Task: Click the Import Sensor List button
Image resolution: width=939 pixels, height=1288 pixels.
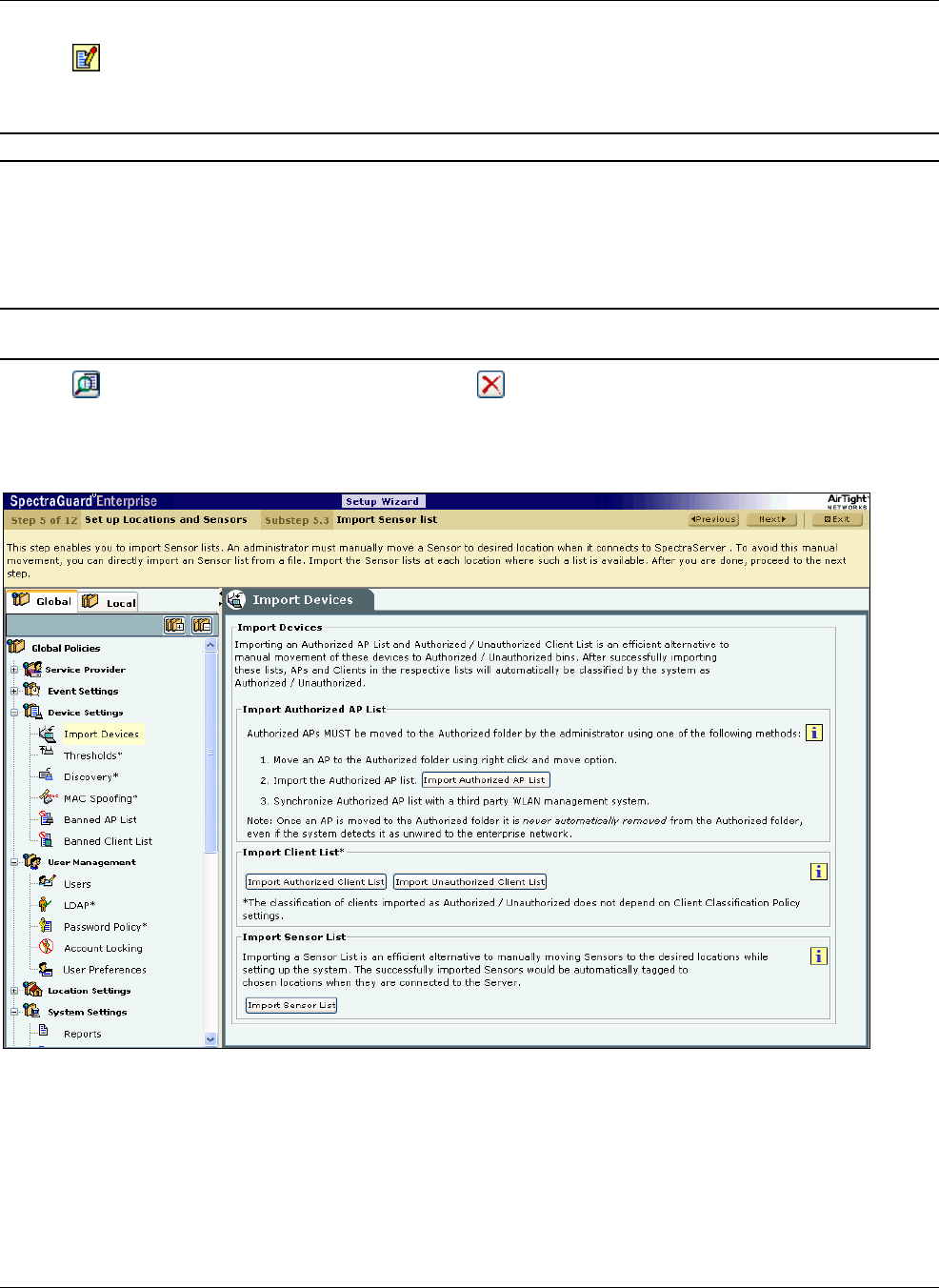Action: (291, 1005)
